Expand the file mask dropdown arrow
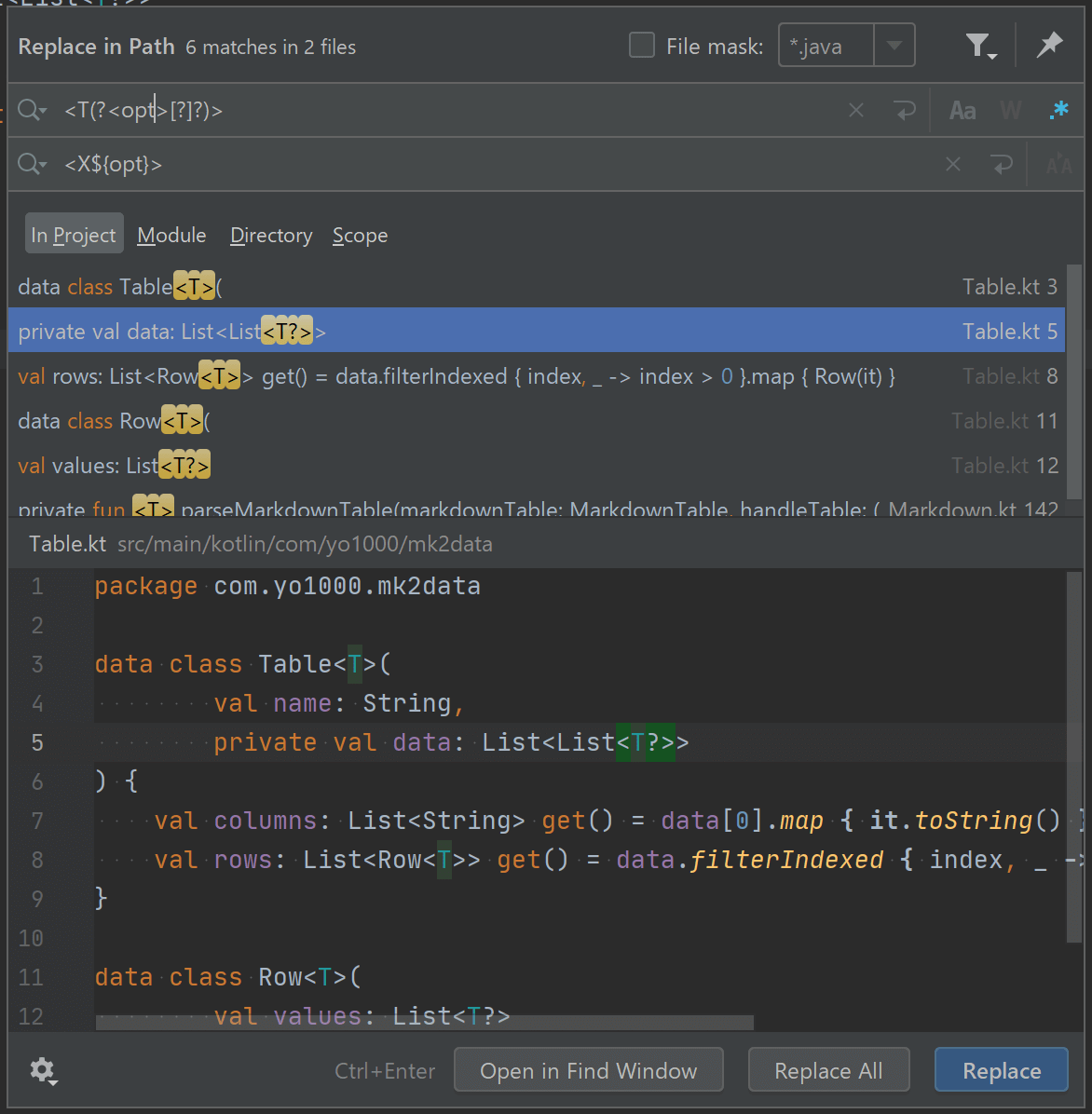1092x1114 pixels. 894,46
